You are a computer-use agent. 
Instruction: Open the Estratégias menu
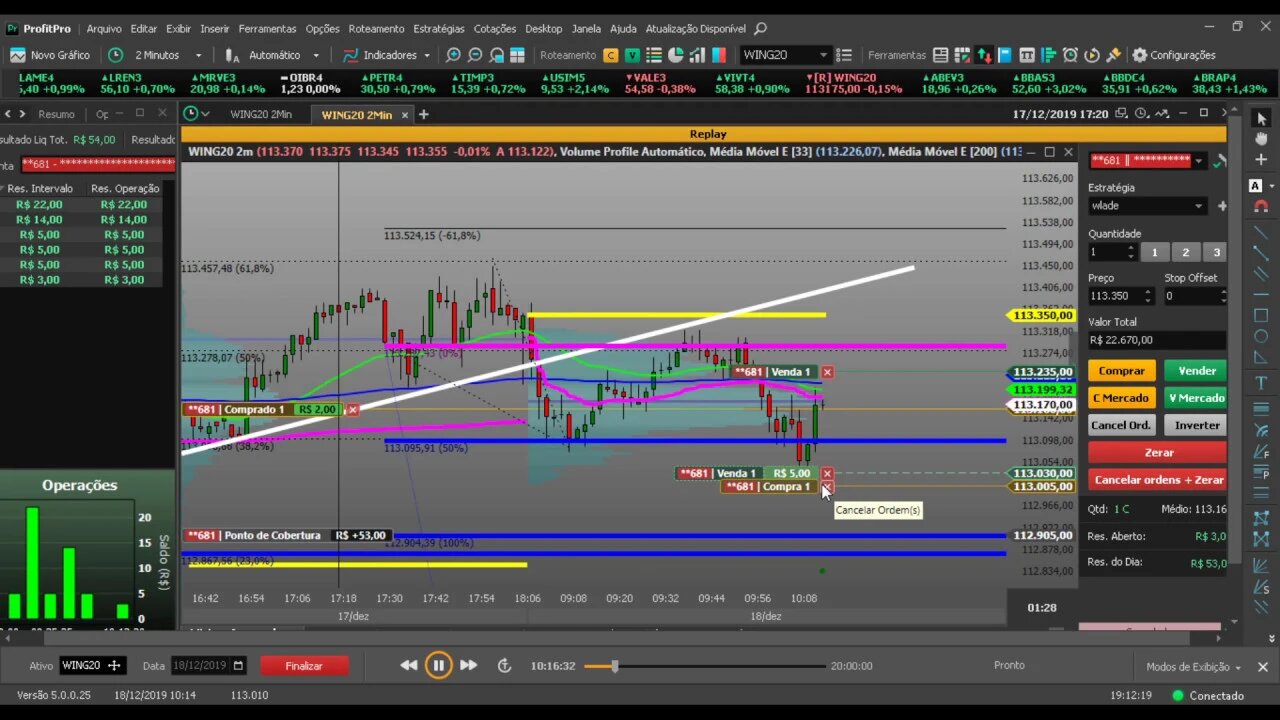[x=439, y=29]
